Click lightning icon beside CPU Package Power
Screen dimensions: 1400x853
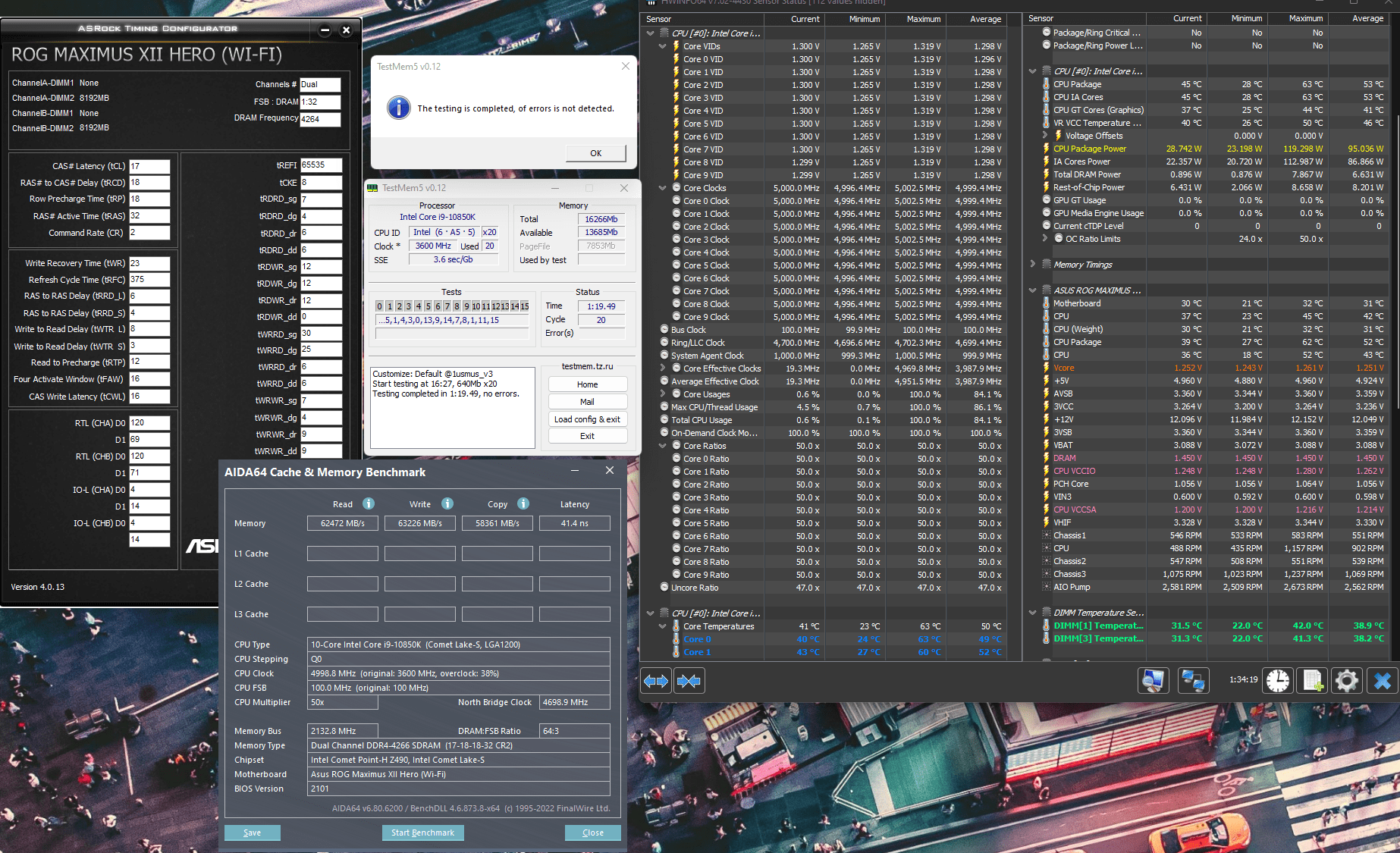pyautogui.click(x=1047, y=149)
